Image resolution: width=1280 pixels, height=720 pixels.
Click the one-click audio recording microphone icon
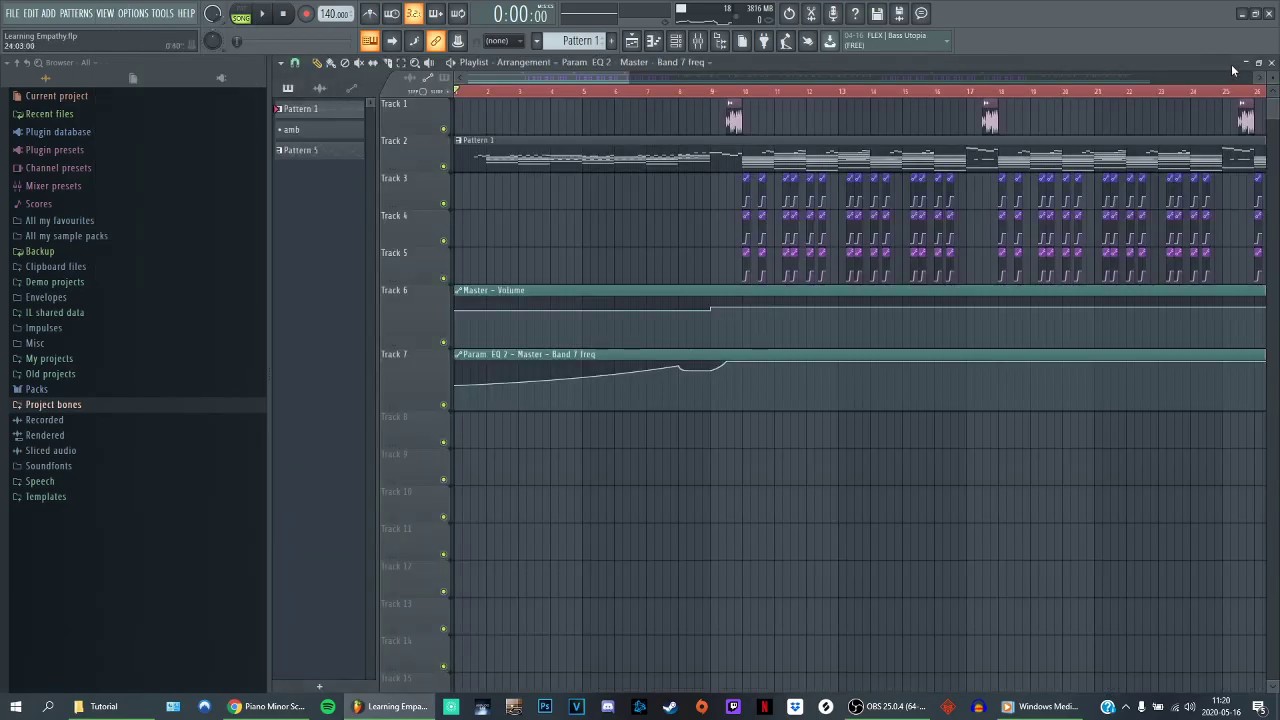pyautogui.click(x=833, y=14)
